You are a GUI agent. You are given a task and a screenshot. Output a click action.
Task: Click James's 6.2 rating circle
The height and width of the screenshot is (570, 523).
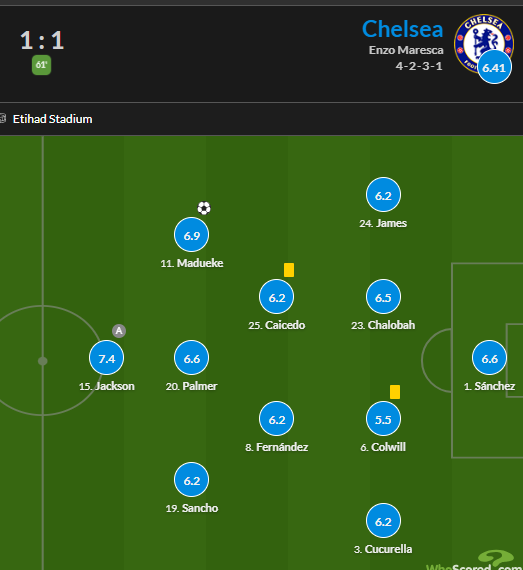click(383, 195)
